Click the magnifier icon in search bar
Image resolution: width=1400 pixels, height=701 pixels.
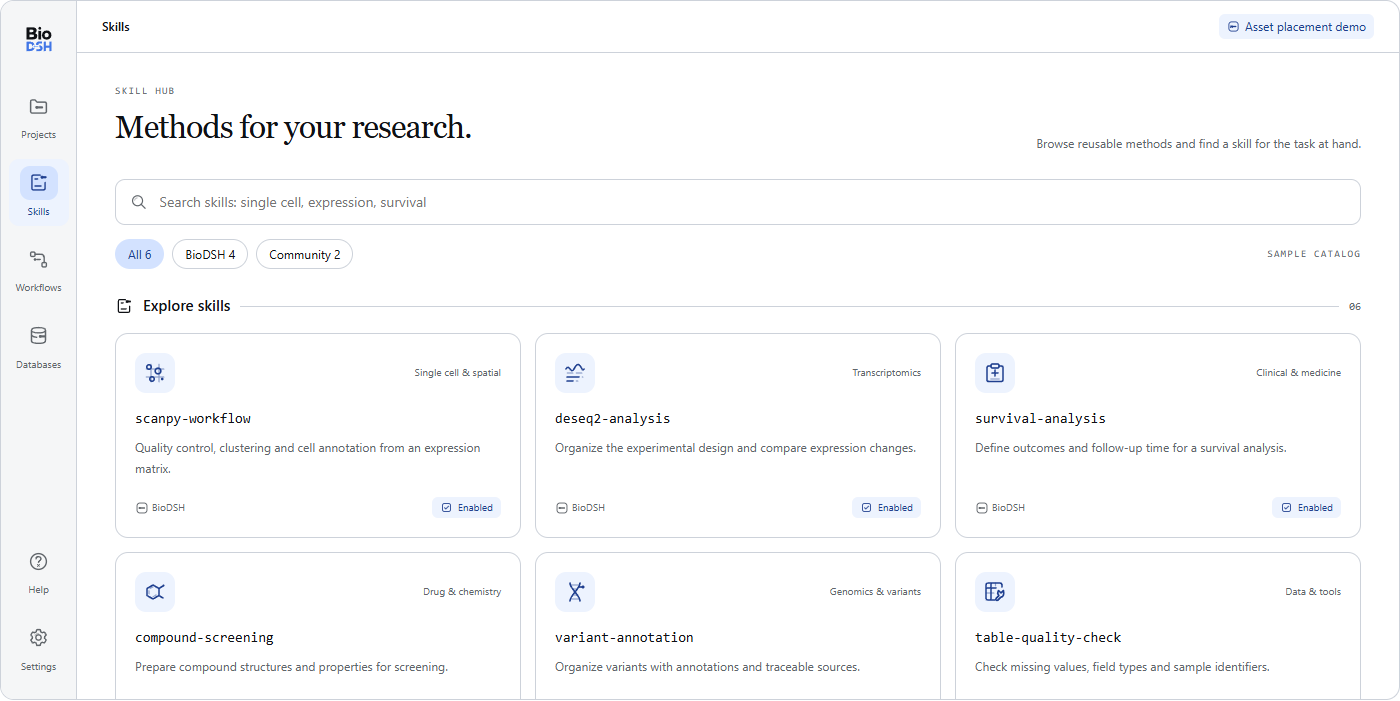click(x=139, y=202)
